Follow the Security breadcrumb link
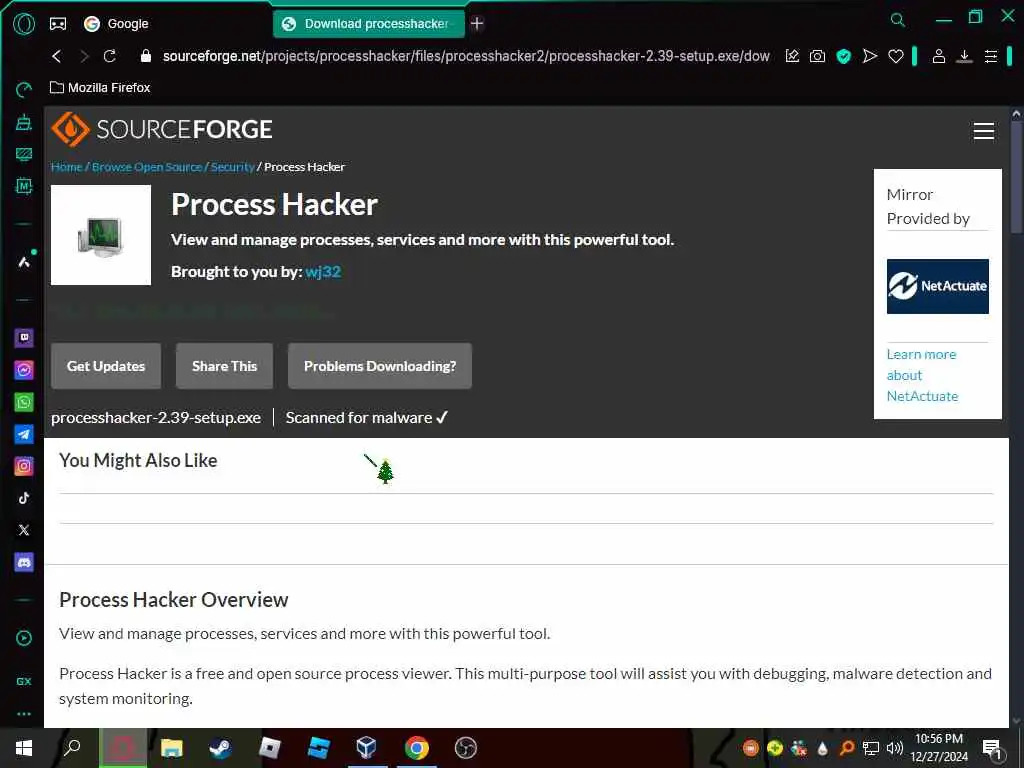The height and width of the screenshot is (768, 1024). click(232, 167)
